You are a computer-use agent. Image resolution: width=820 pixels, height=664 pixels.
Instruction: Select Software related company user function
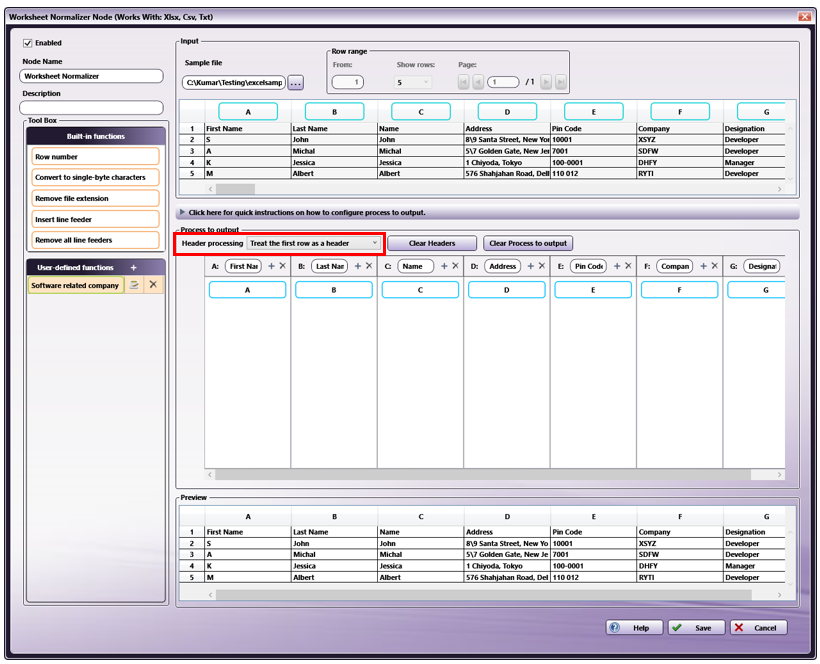pos(75,285)
